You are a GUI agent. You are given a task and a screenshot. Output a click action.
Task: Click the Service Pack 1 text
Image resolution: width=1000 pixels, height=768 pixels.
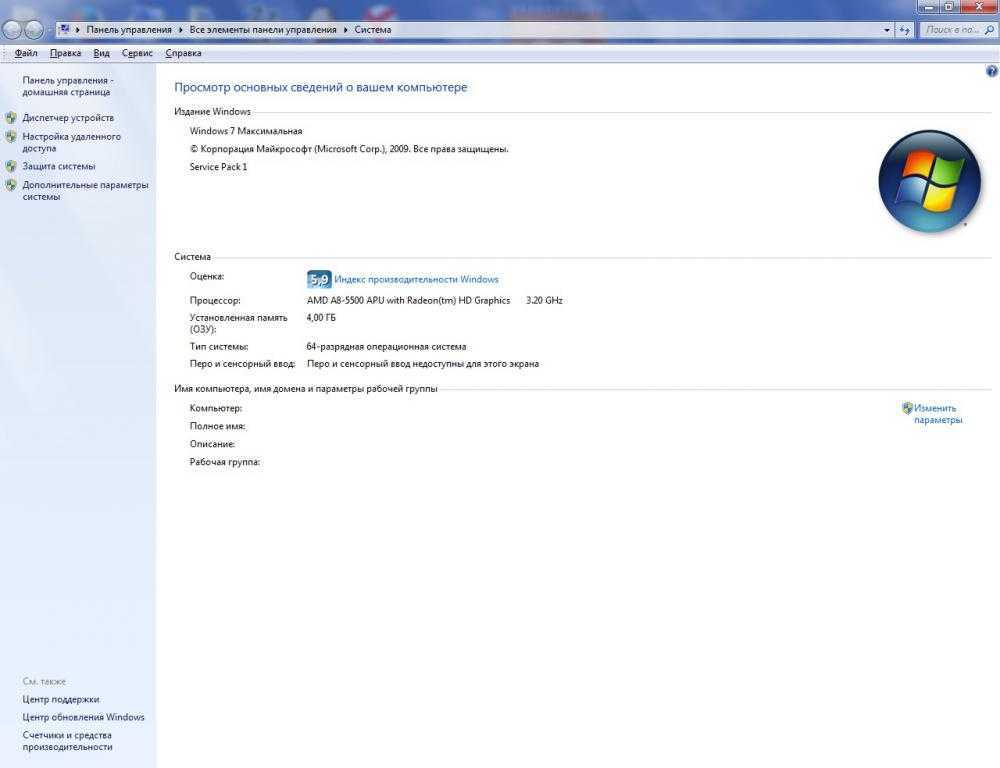click(x=218, y=166)
